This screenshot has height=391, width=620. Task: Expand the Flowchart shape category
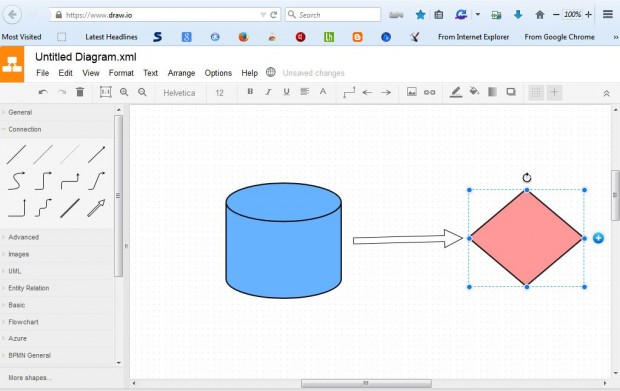pos(23,322)
